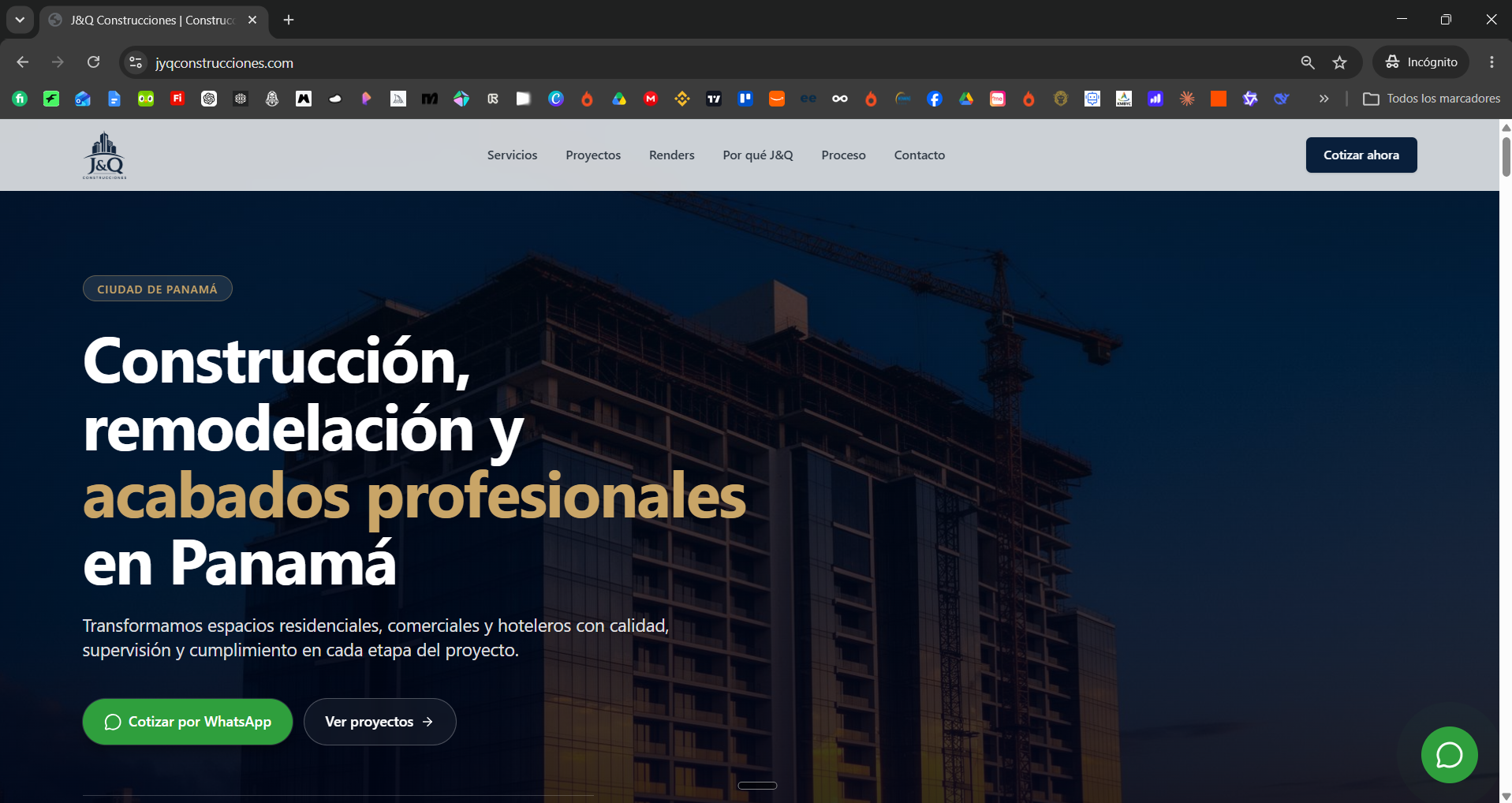1512x803 pixels.
Task: Open the white cloud bookmark icon
Action: tap(335, 99)
